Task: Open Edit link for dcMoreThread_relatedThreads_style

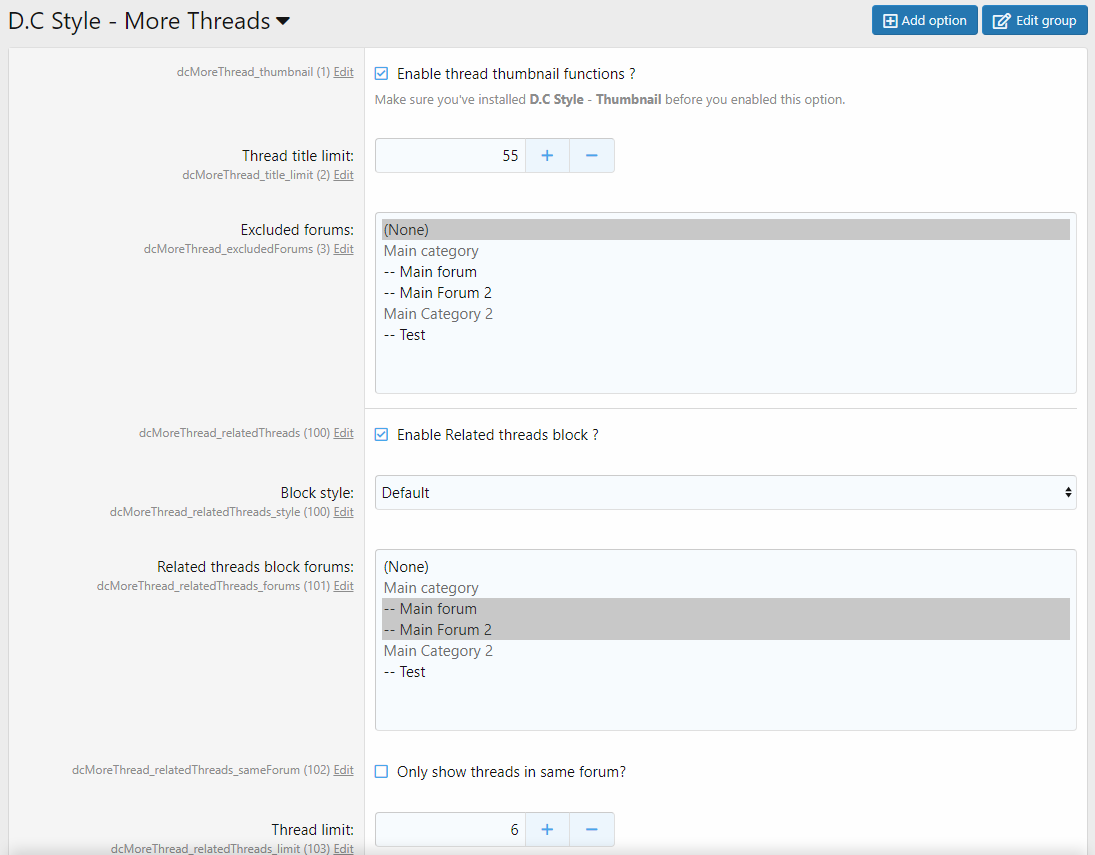Action: tap(343, 512)
